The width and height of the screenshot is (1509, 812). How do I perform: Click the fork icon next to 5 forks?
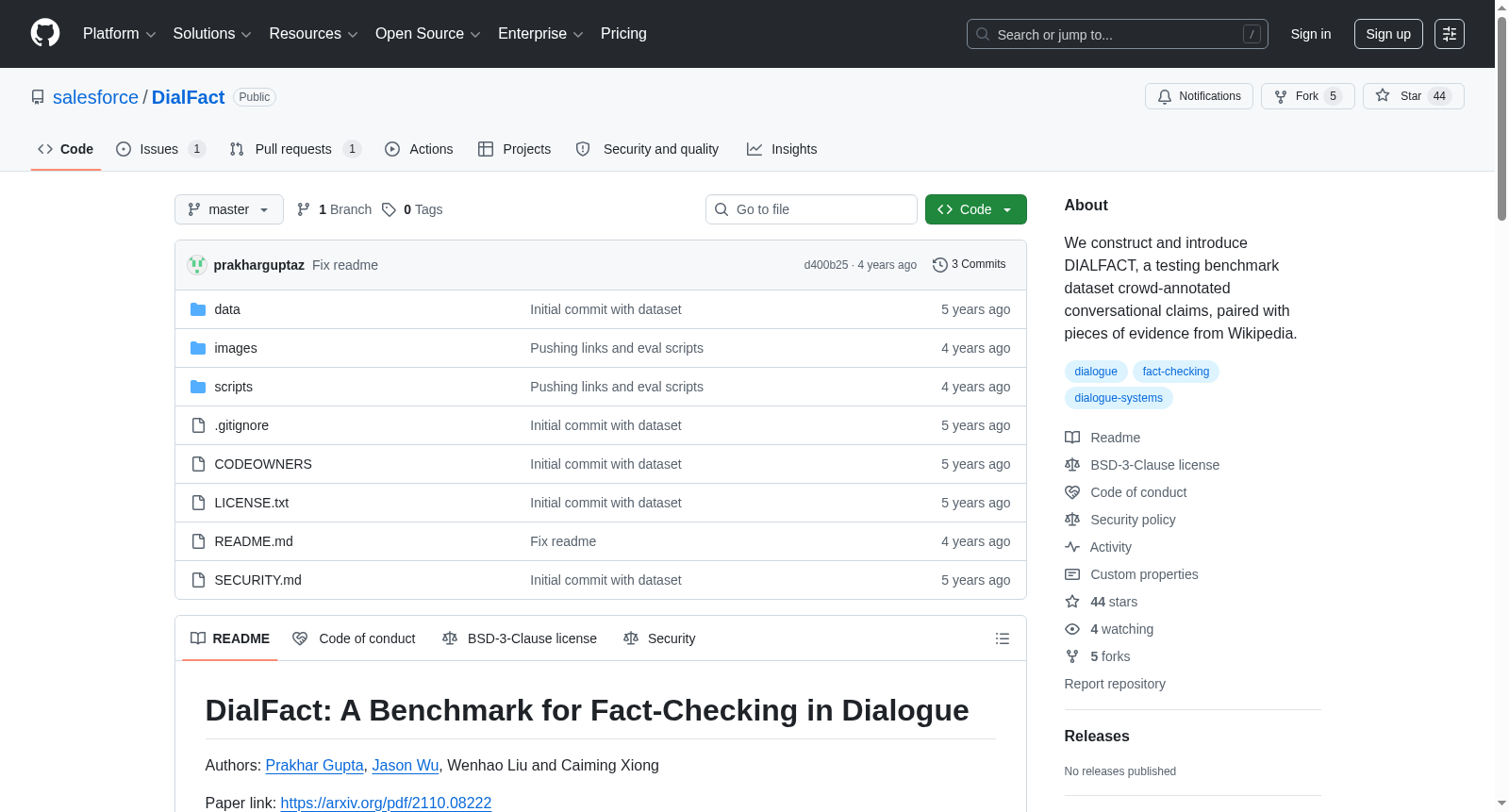[1072, 656]
